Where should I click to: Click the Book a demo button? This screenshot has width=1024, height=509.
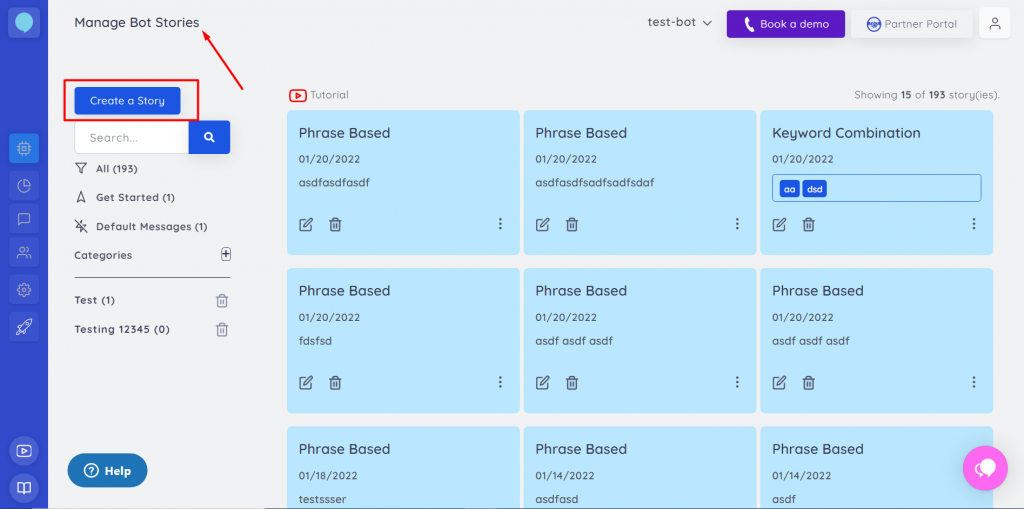(x=785, y=24)
